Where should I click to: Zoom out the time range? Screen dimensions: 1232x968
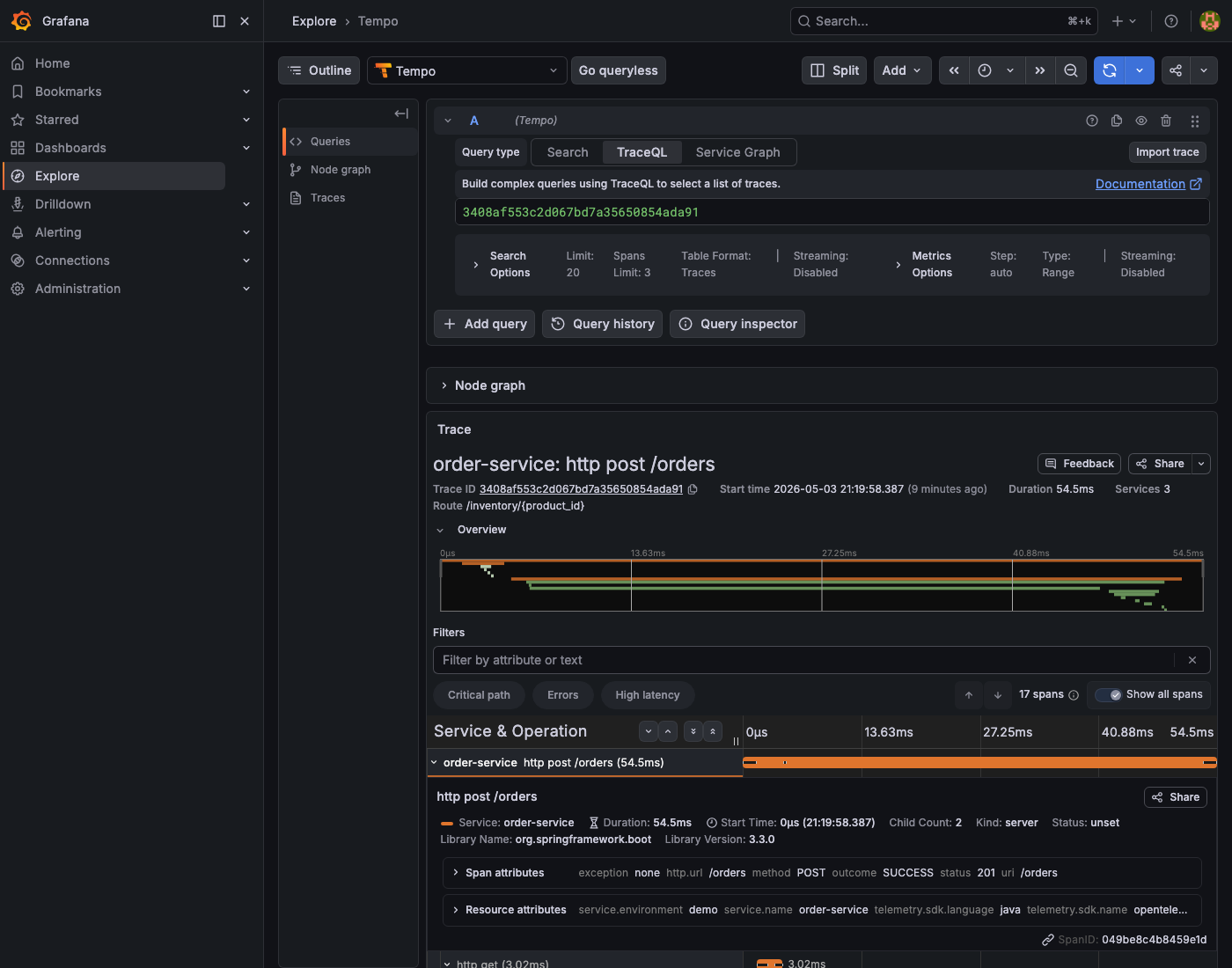(x=1071, y=70)
